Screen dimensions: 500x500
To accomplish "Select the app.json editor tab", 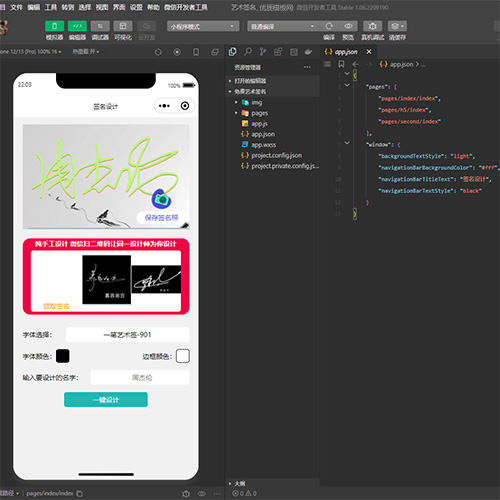I will tap(346, 52).
